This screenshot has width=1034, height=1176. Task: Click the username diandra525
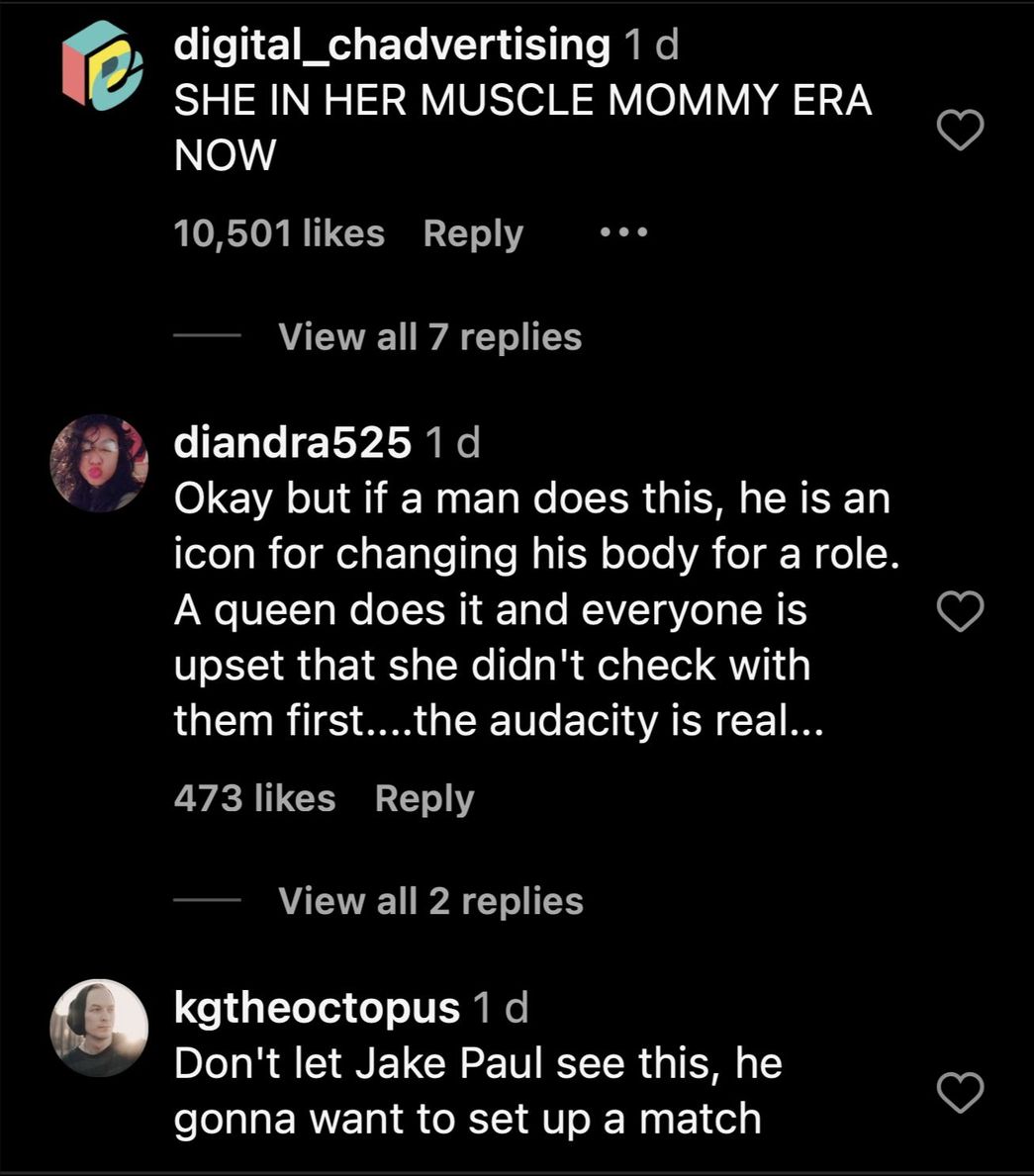click(x=291, y=443)
